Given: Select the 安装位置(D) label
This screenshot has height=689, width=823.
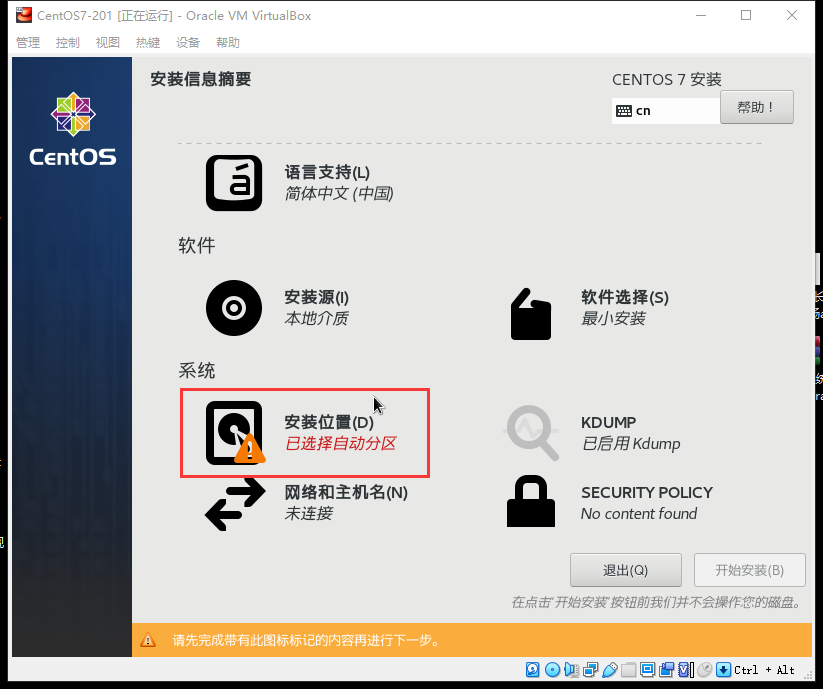Looking at the screenshot, I should 329,422.
